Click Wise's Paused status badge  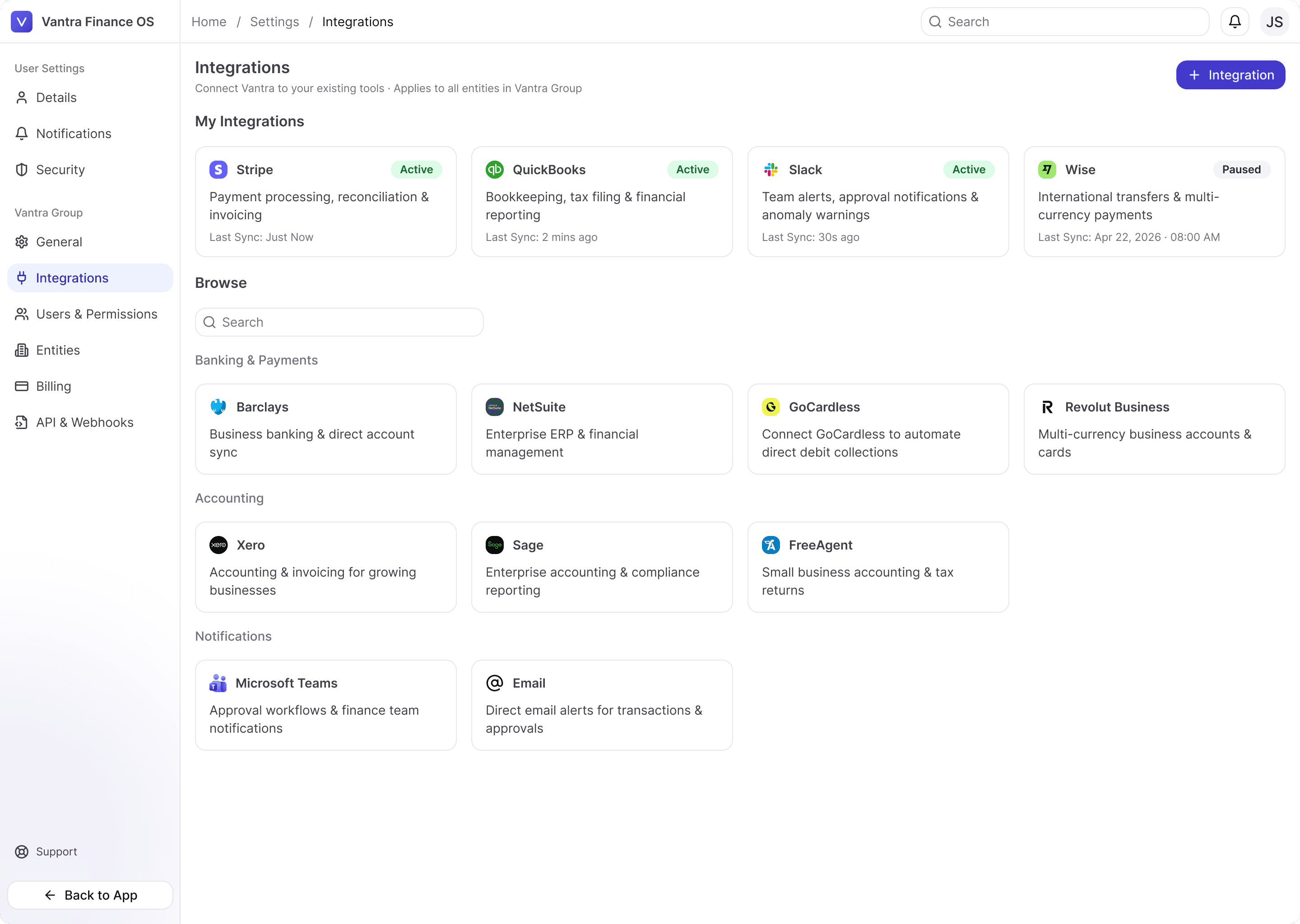coord(1241,170)
